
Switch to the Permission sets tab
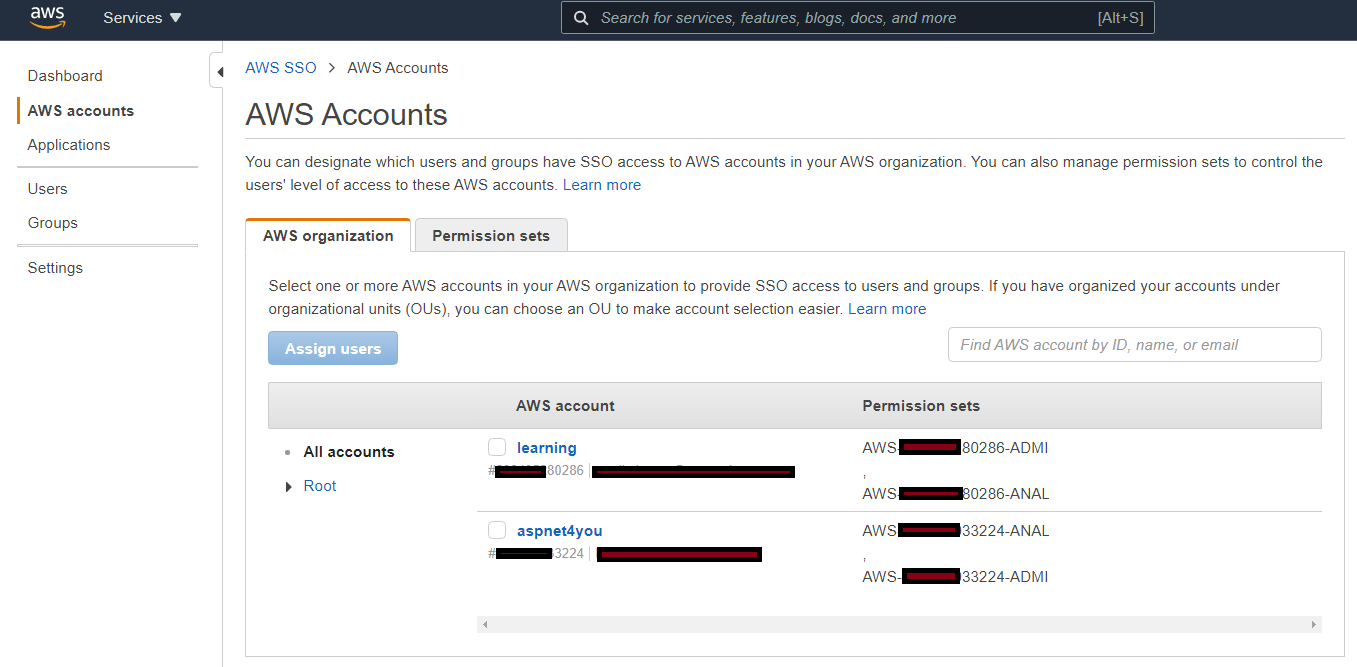491,236
